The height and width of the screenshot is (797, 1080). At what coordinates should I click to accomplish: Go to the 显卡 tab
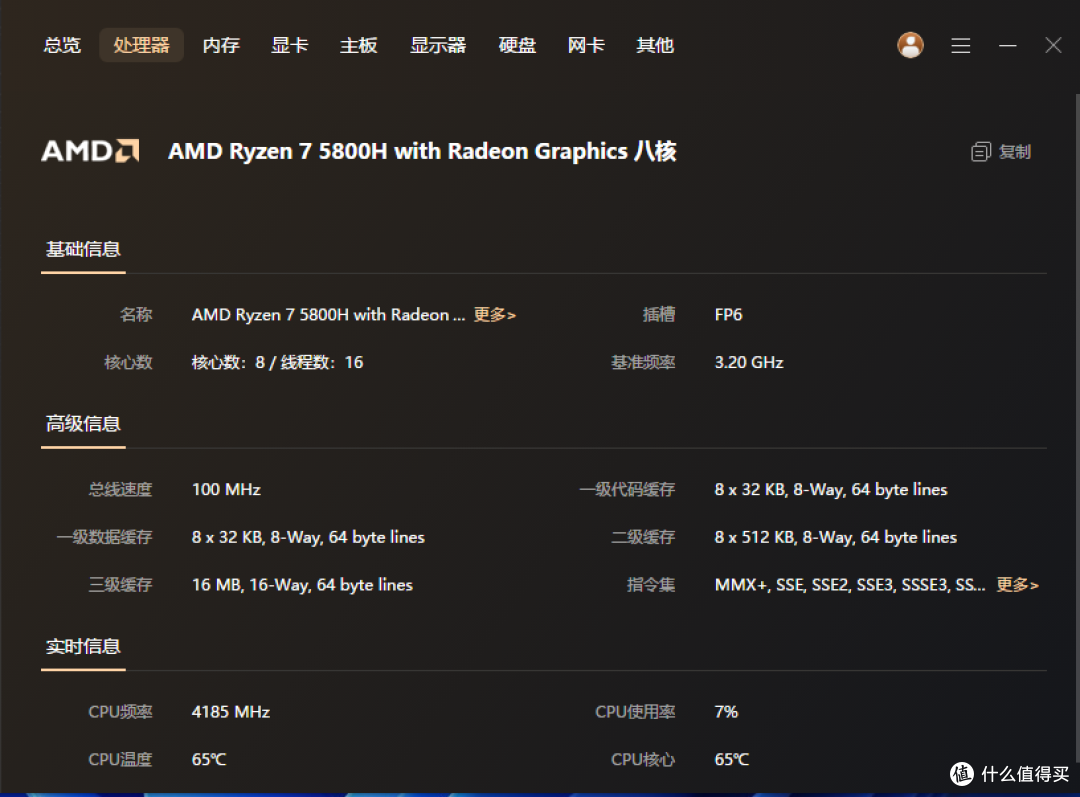point(289,45)
